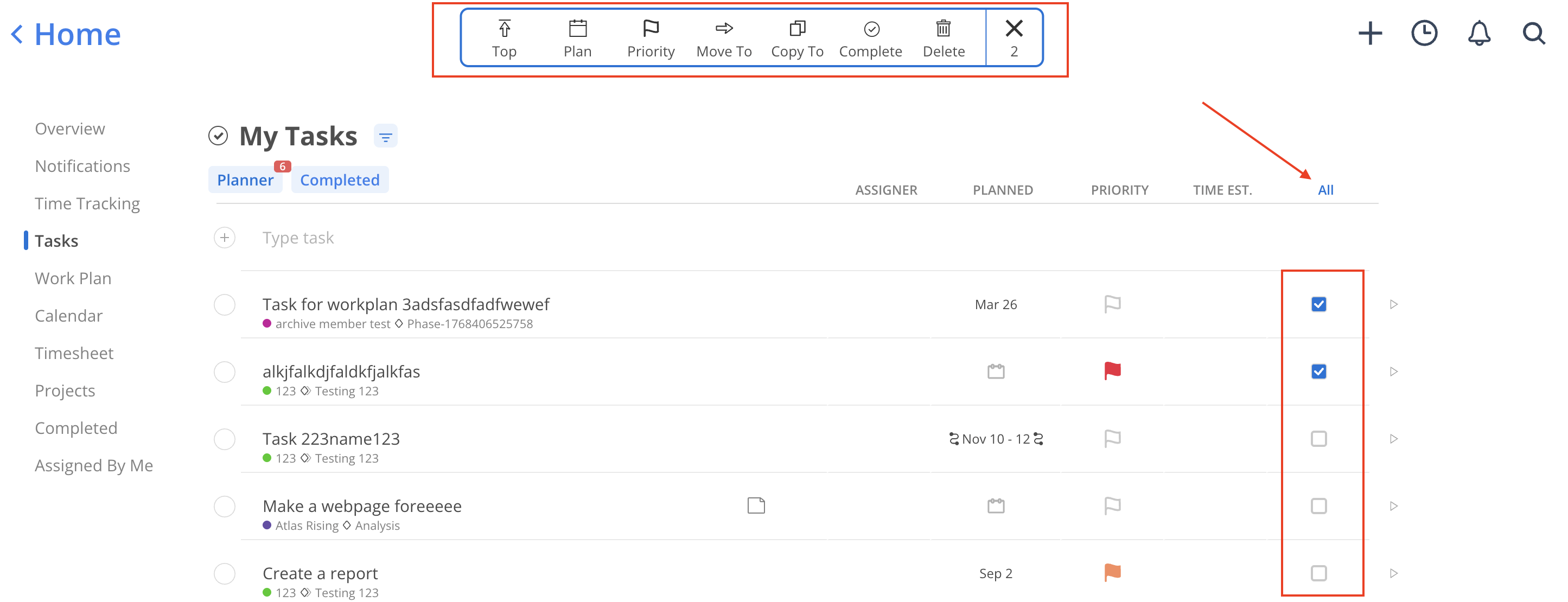Open Work Plan in the sidebar

pyautogui.click(x=73, y=278)
